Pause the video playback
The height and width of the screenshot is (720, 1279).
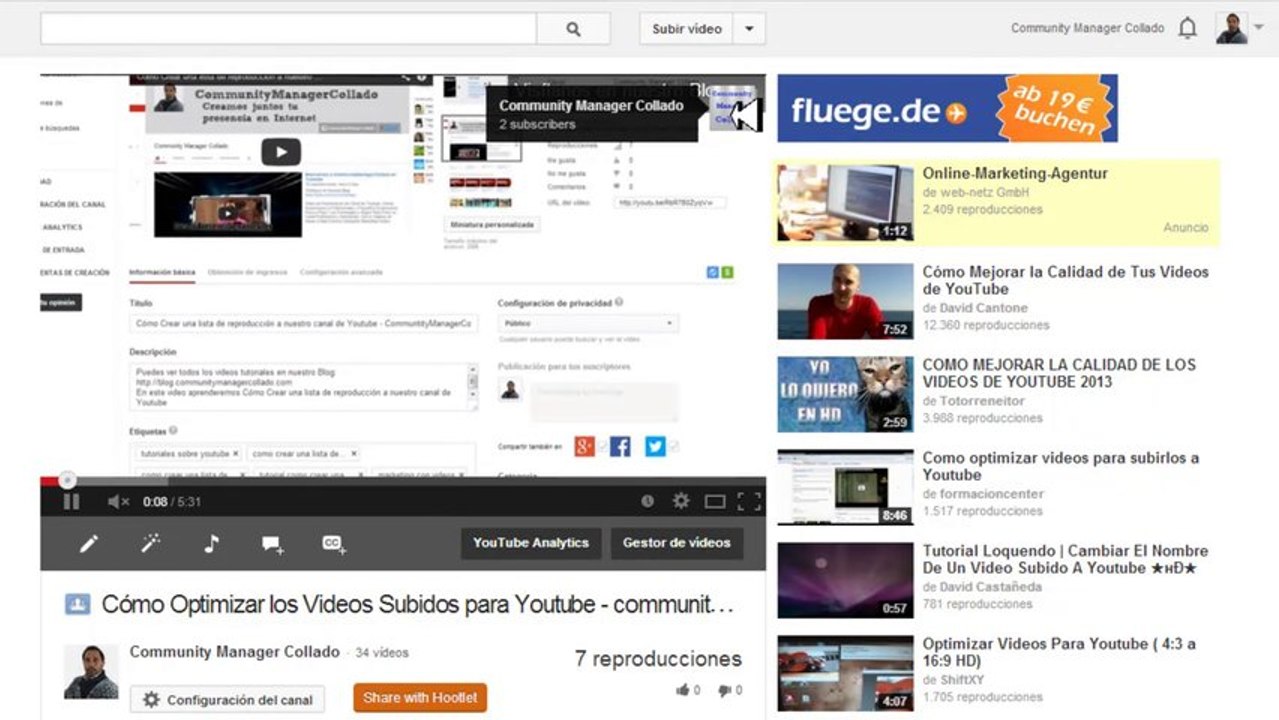tap(71, 501)
